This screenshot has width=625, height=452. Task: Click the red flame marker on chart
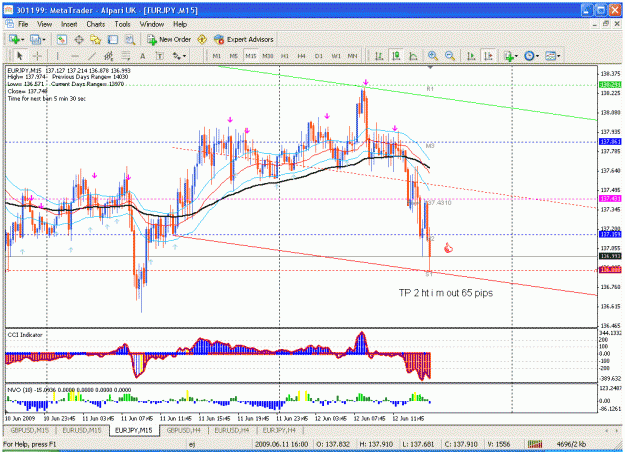click(x=448, y=248)
